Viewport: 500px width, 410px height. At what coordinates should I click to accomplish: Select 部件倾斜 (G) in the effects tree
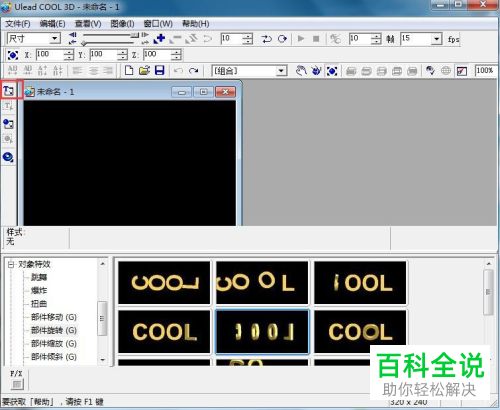(x=54, y=357)
